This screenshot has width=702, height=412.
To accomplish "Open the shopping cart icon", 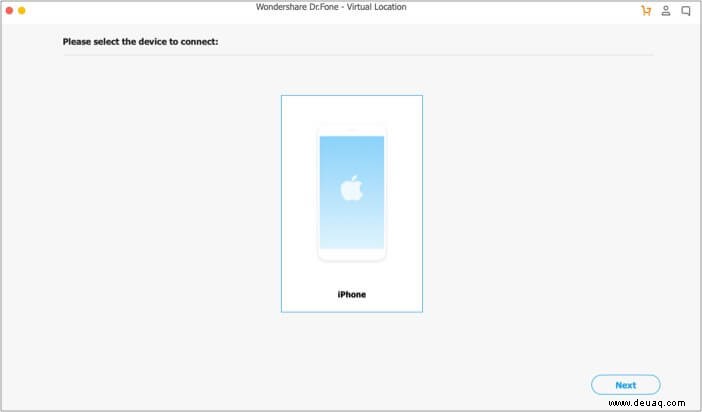I will coord(646,11).
